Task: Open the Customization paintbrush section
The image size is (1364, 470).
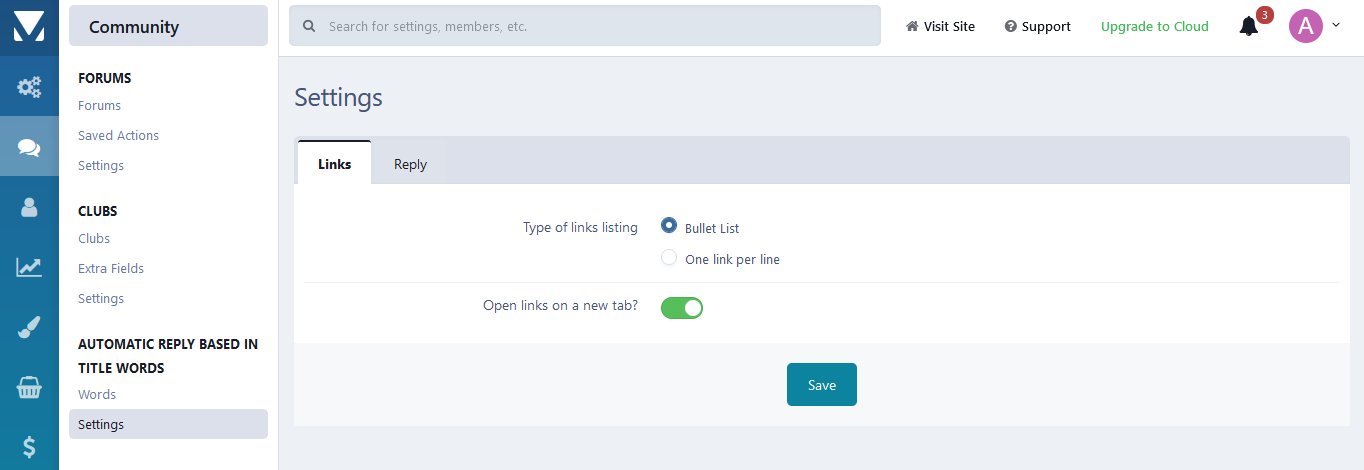Action: pos(29,327)
